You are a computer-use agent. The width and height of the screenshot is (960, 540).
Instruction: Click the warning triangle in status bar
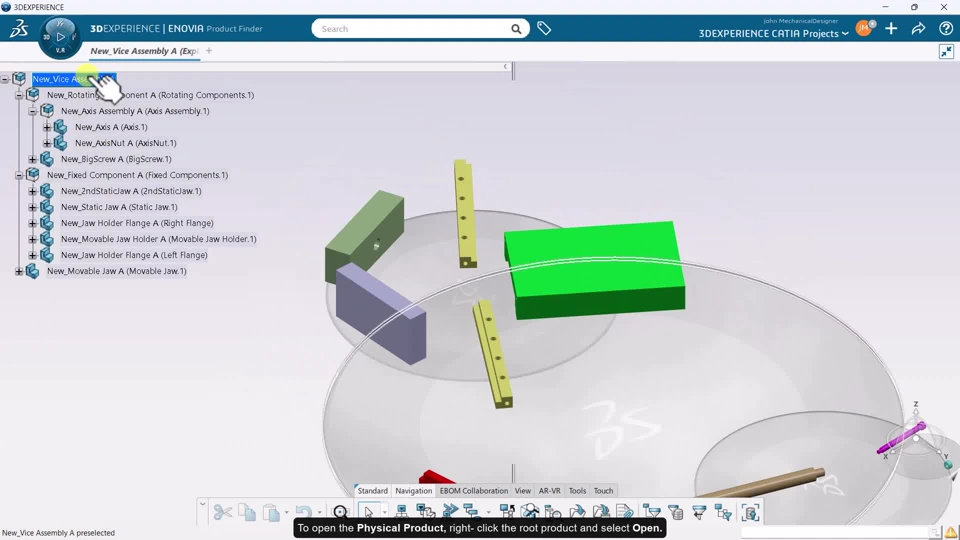[951, 533]
